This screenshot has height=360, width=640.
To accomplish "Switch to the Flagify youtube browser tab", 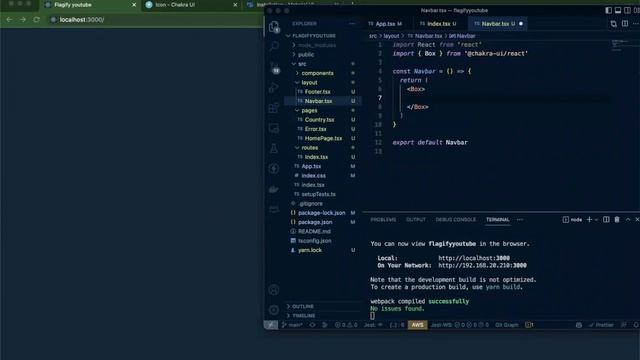I will click(90, 5).
